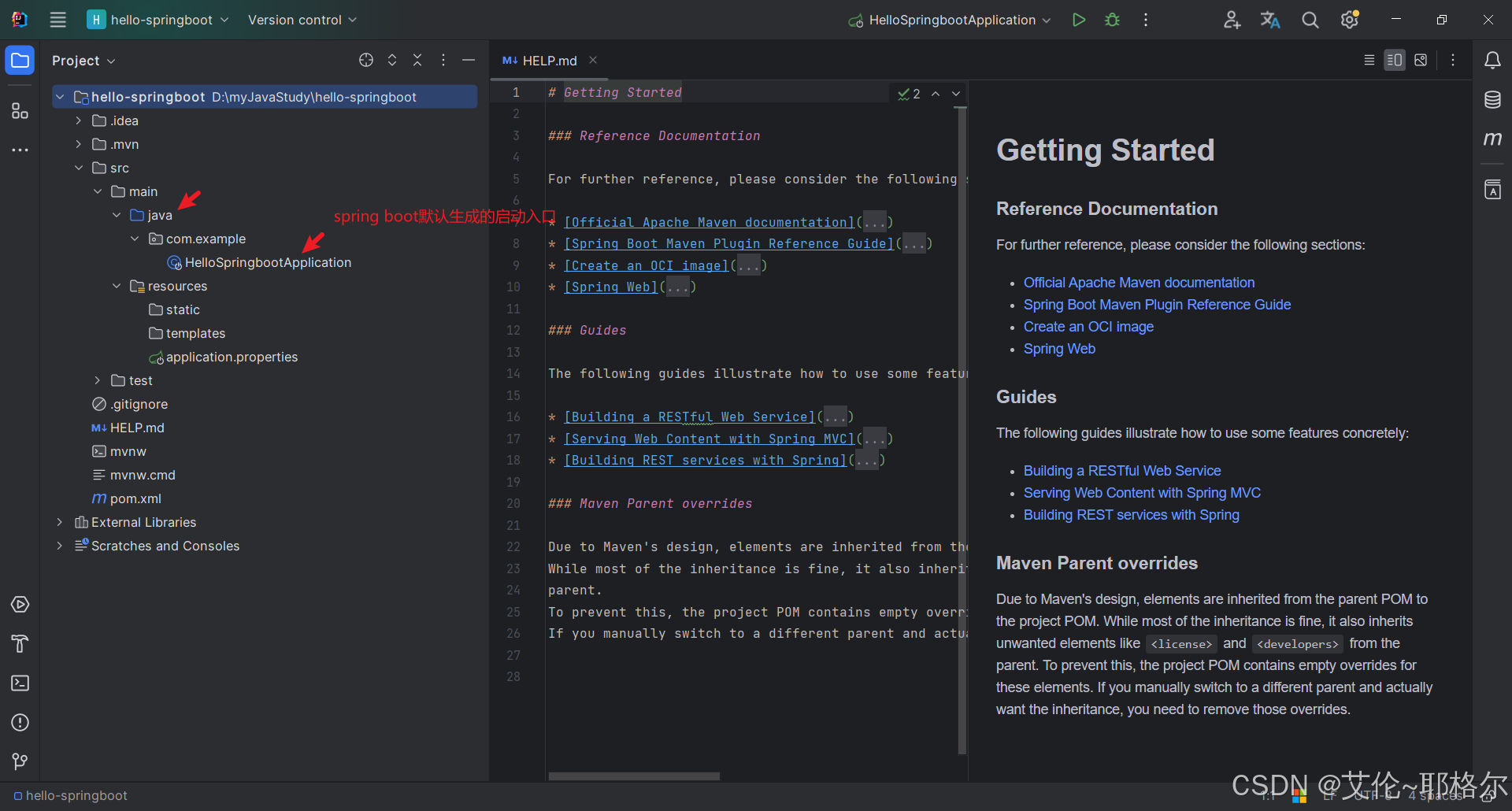Screen dimensions: 1512x811
Task: Open the Maven tool window
Action: tap(1492, 139)
